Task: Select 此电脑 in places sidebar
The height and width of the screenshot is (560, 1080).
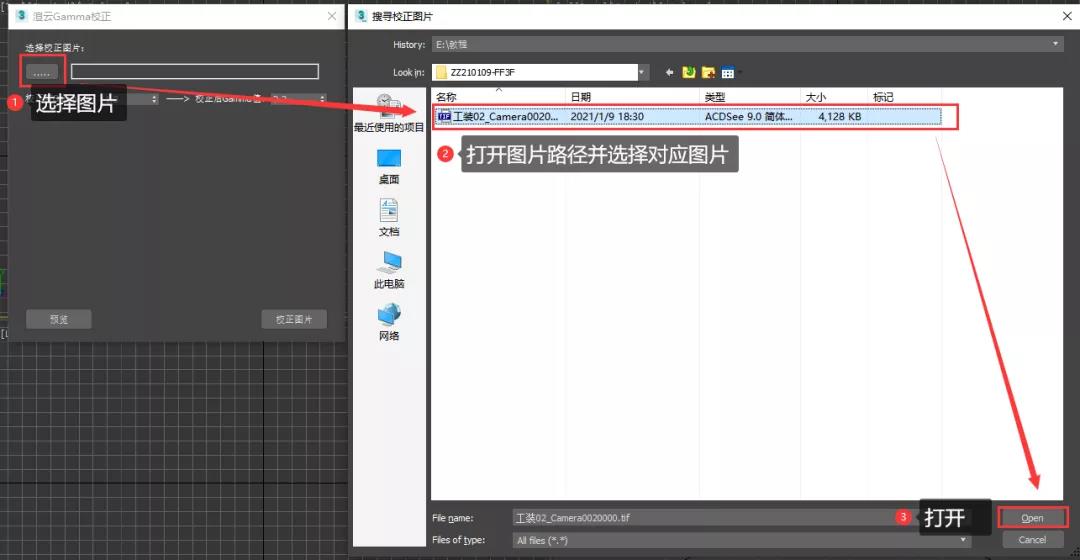Action: (x=389, y=269)
